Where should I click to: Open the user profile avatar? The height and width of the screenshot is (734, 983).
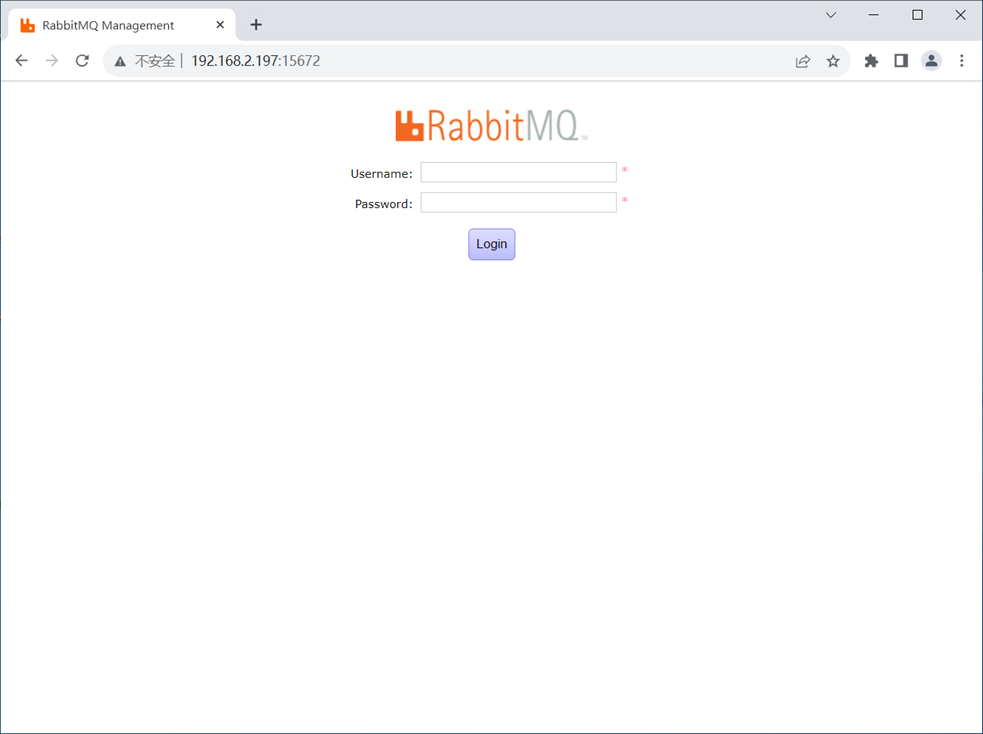(x=932, y=61)
